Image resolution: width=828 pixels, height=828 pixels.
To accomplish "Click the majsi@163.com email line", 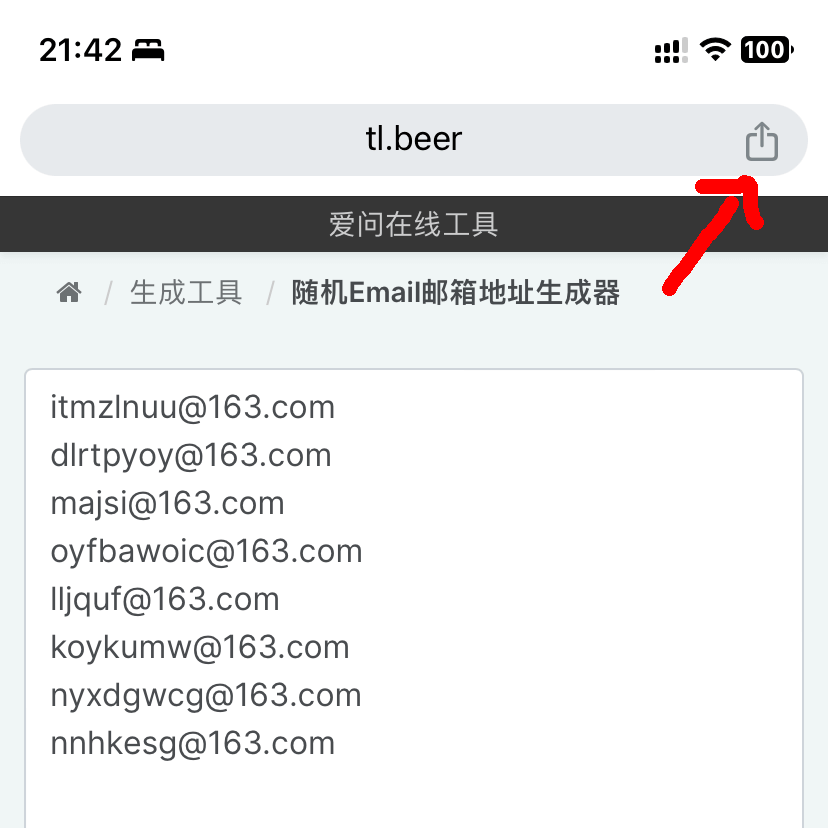I will pyautogui.click(x=167, y=504).
